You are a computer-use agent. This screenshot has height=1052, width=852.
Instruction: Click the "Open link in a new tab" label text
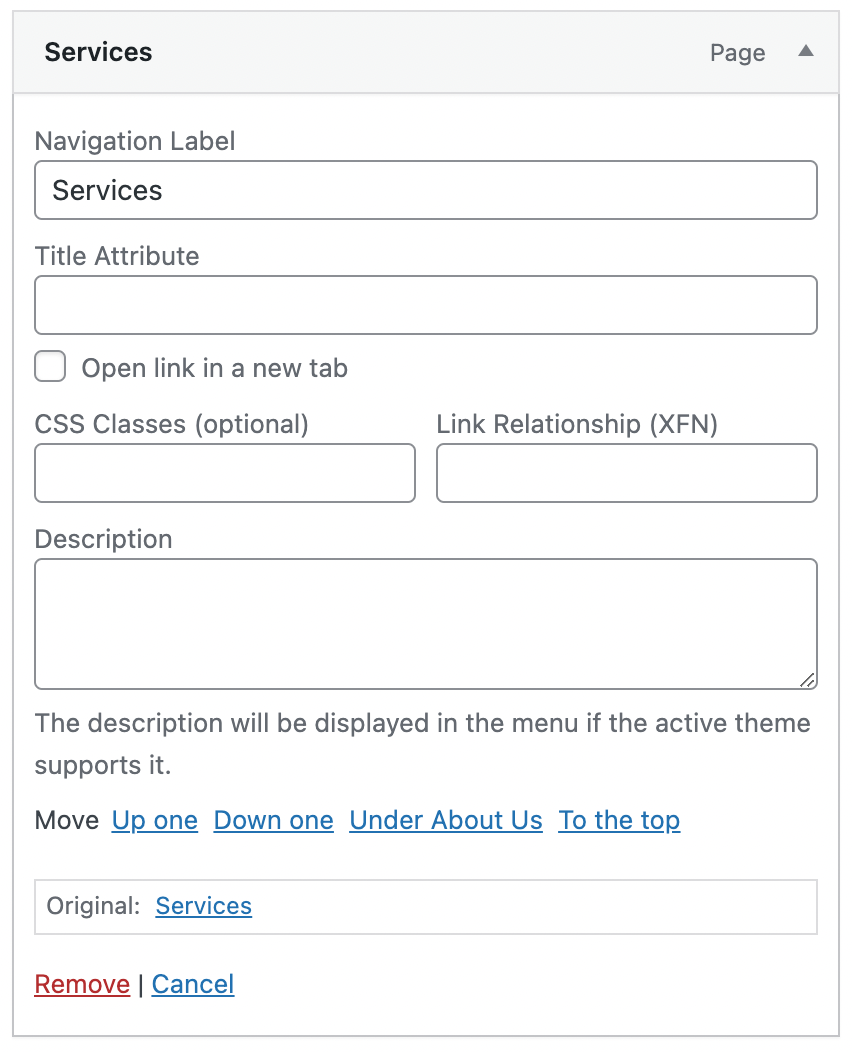[x=214, y=368]
